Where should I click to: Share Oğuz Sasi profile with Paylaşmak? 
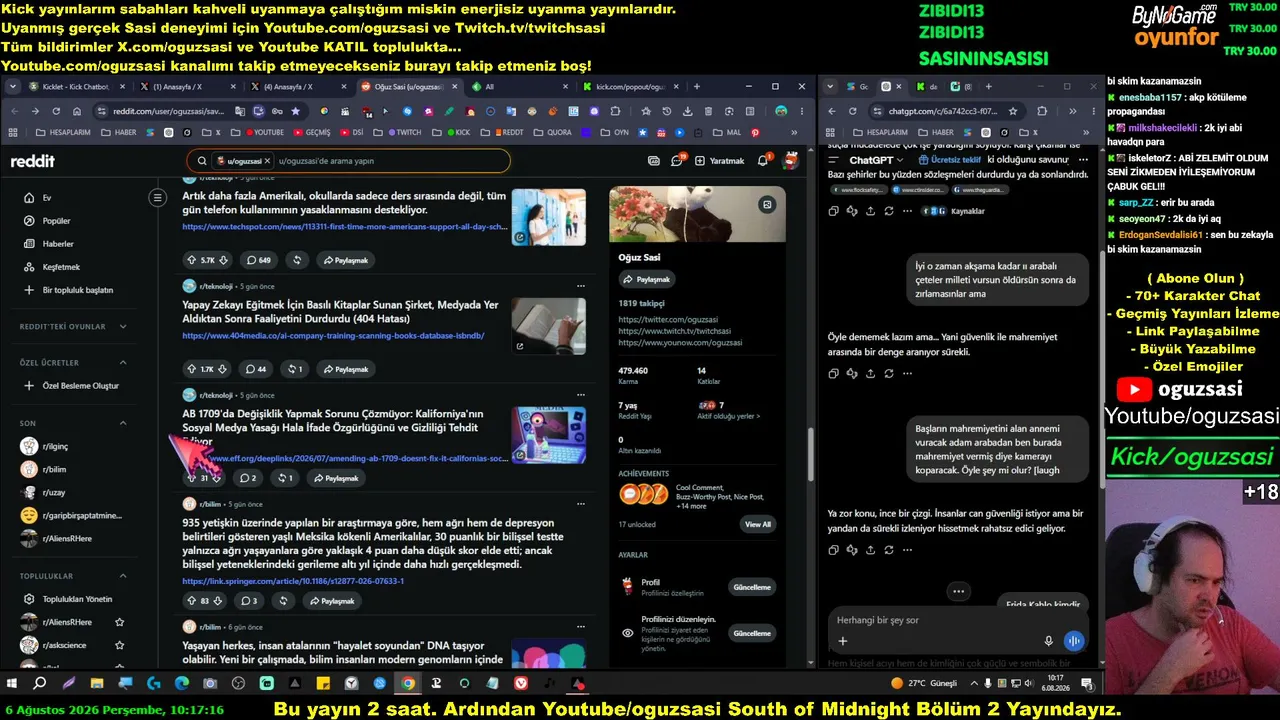(646, 279)
